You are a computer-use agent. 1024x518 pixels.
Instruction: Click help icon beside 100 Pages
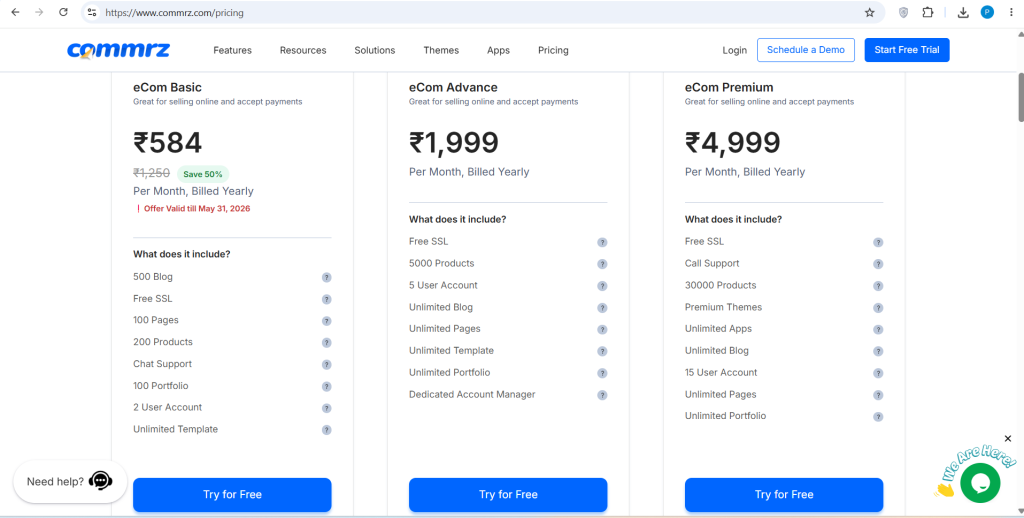327,321
